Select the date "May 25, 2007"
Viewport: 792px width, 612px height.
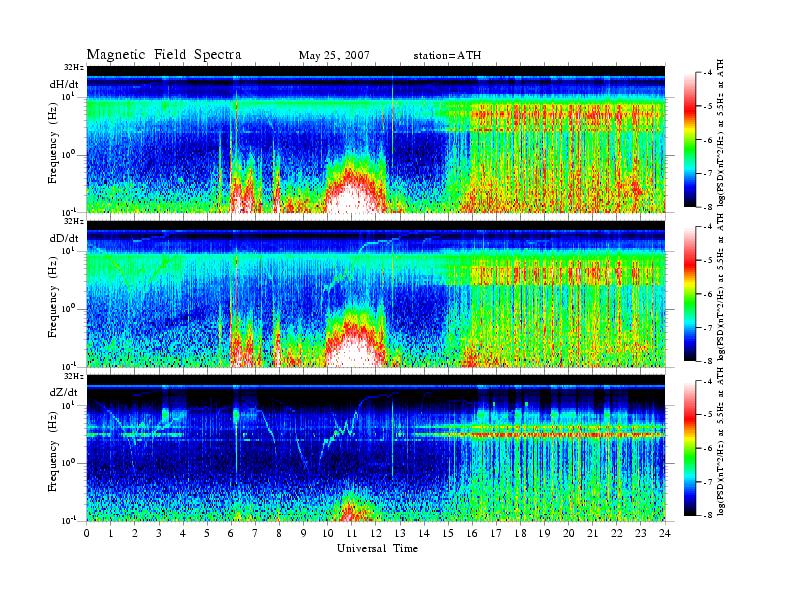click(x=334, y=55)
